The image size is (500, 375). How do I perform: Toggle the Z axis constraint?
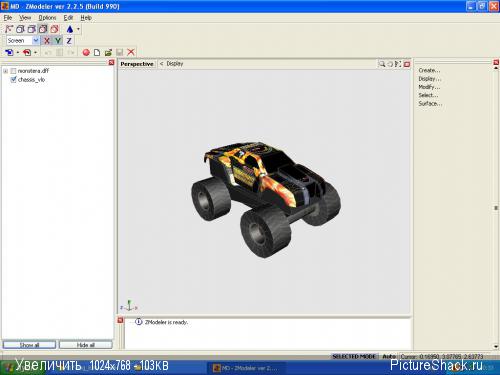69,41
